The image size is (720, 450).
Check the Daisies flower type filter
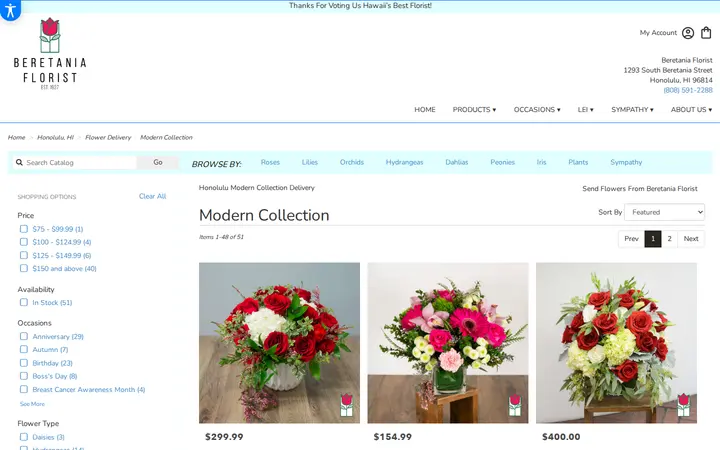[x=24, y=437]
